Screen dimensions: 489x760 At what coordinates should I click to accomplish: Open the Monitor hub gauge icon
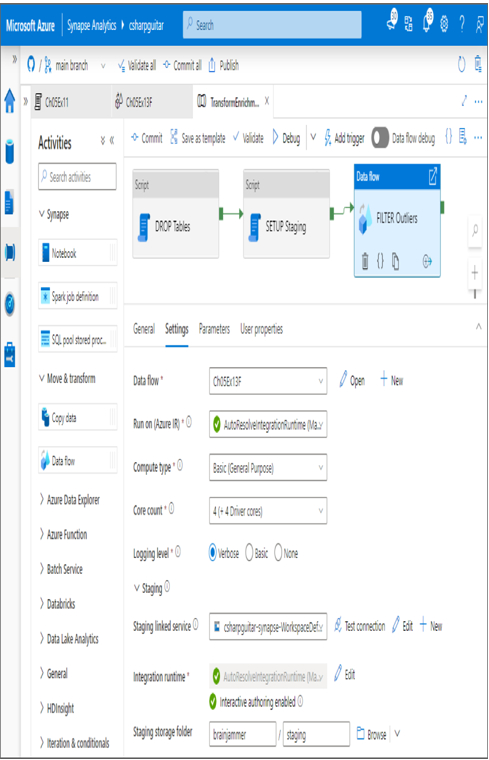click(10, 304)
